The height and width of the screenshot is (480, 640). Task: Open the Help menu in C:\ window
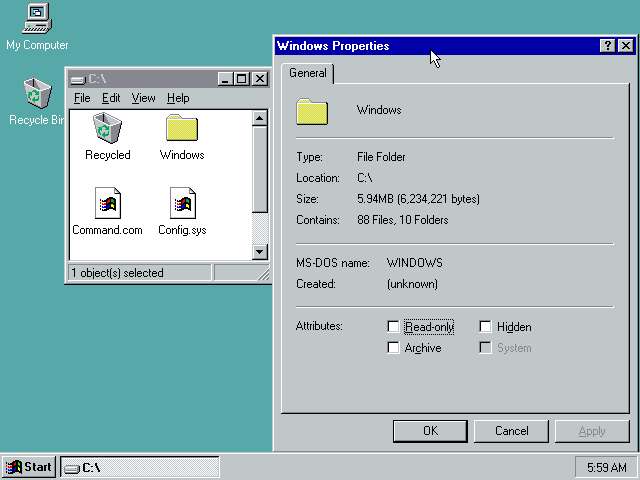(x=178, y=98)
